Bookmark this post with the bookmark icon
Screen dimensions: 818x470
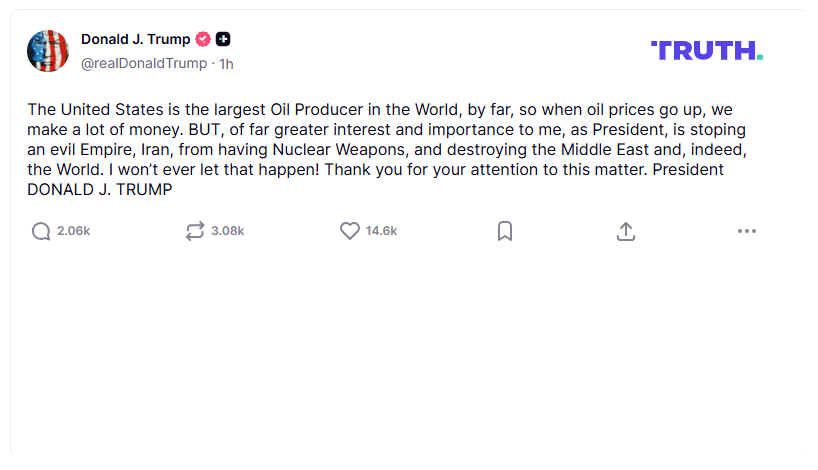click(x=505, y=231)
